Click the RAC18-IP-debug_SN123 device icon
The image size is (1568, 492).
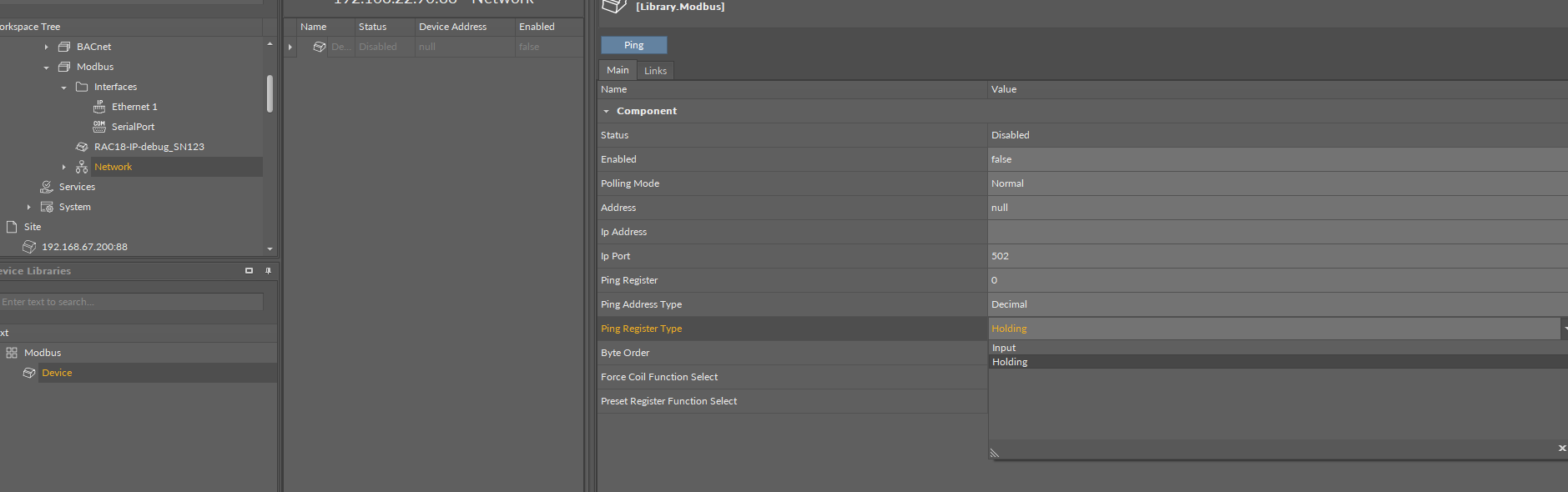click(x=82, y=147)
